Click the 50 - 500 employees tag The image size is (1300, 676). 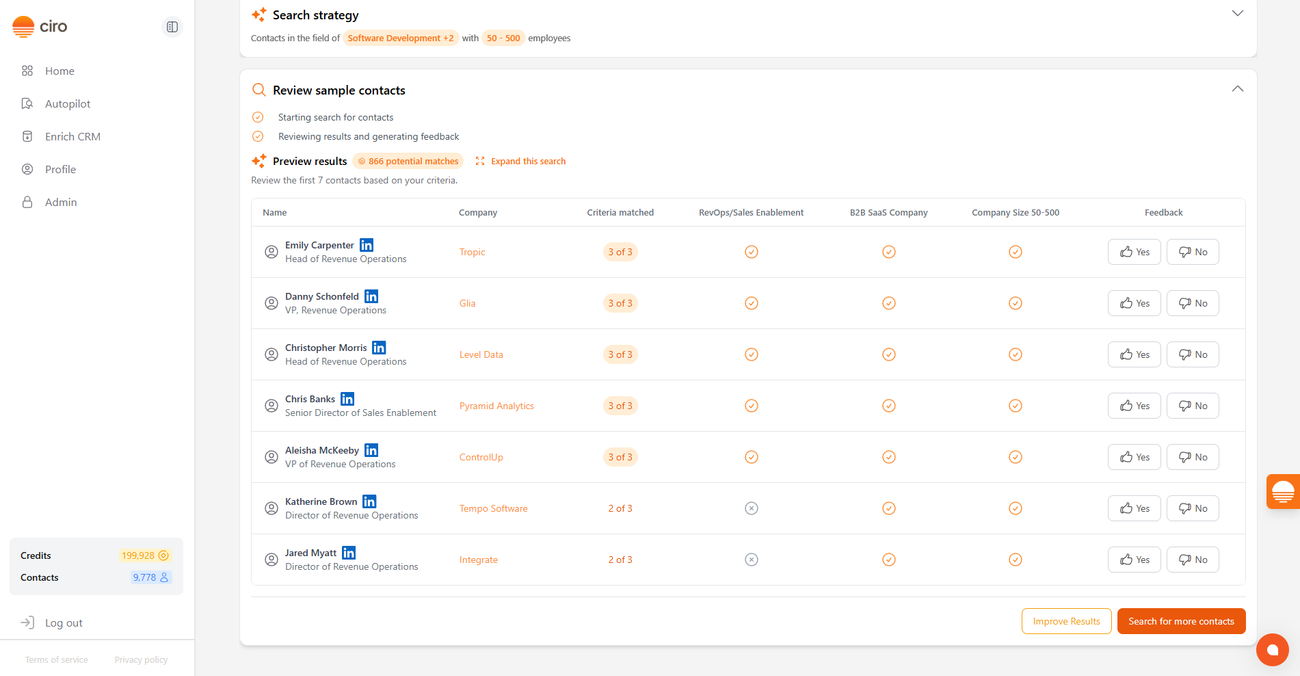pos(503,38)
